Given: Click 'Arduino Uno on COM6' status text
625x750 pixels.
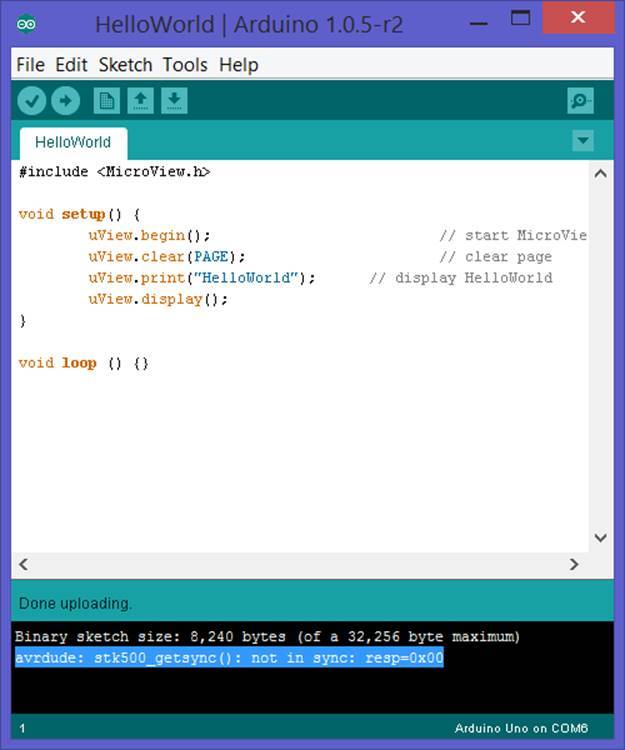Looking at the screenshot, I should pos(521,728).
